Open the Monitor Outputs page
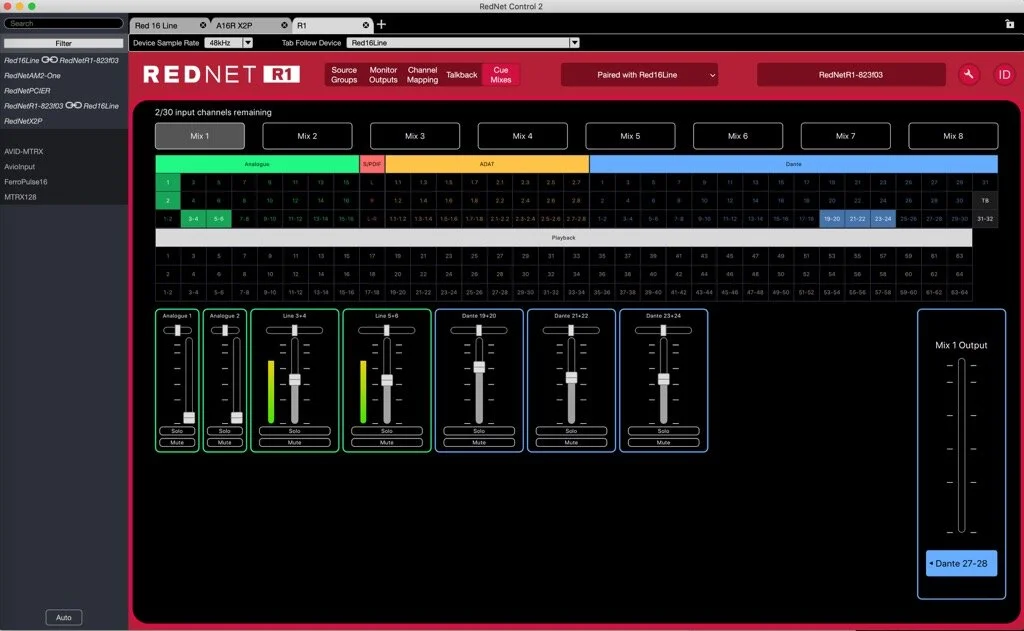This screenshot has height=631, width=1024. coord(383,74)
